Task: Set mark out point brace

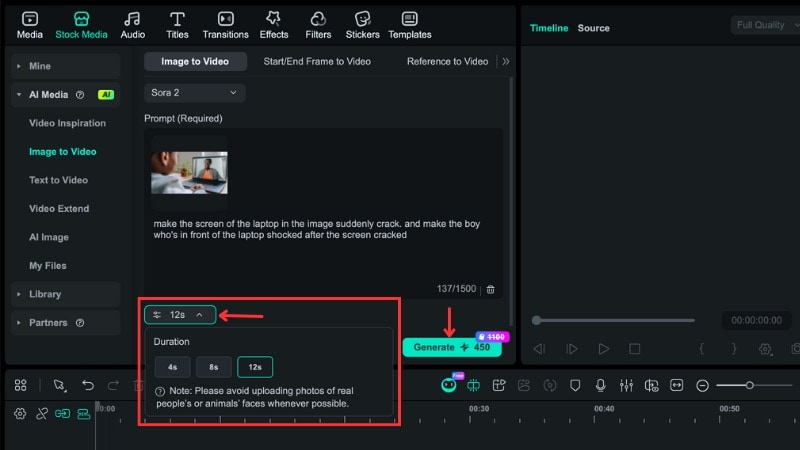Action: [734, 349]
